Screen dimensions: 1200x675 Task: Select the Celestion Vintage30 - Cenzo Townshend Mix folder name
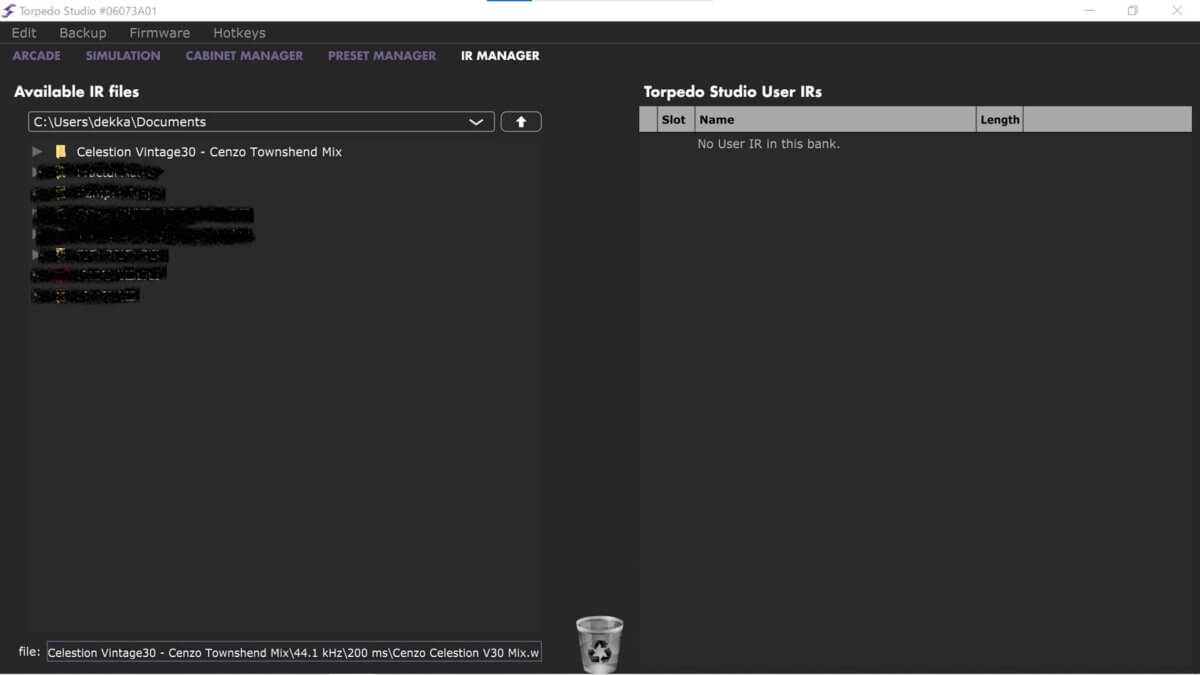click(209, 152)
